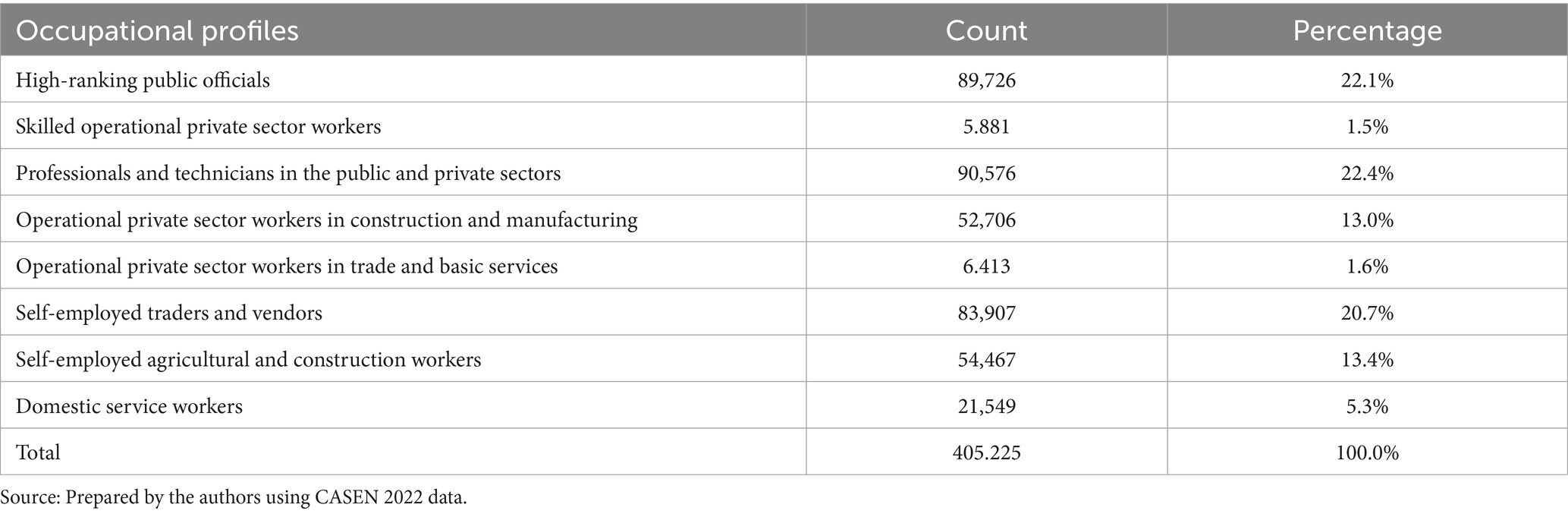
Task: Select the trade and basic services row label
Action: [287, 266]
